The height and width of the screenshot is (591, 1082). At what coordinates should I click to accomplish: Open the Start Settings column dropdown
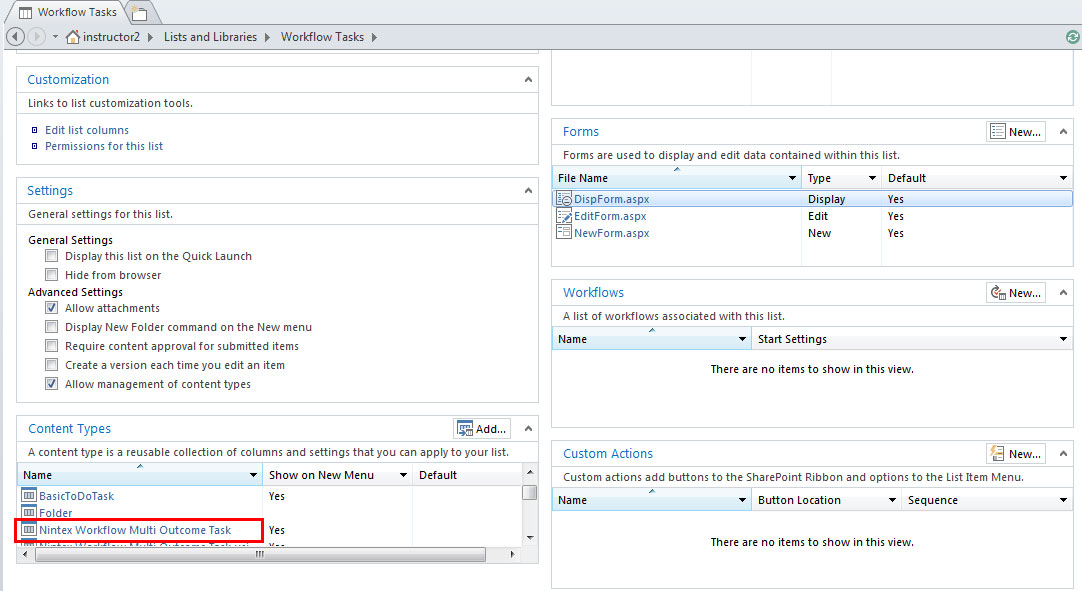pyautogui.click(x=1063, y=339)
